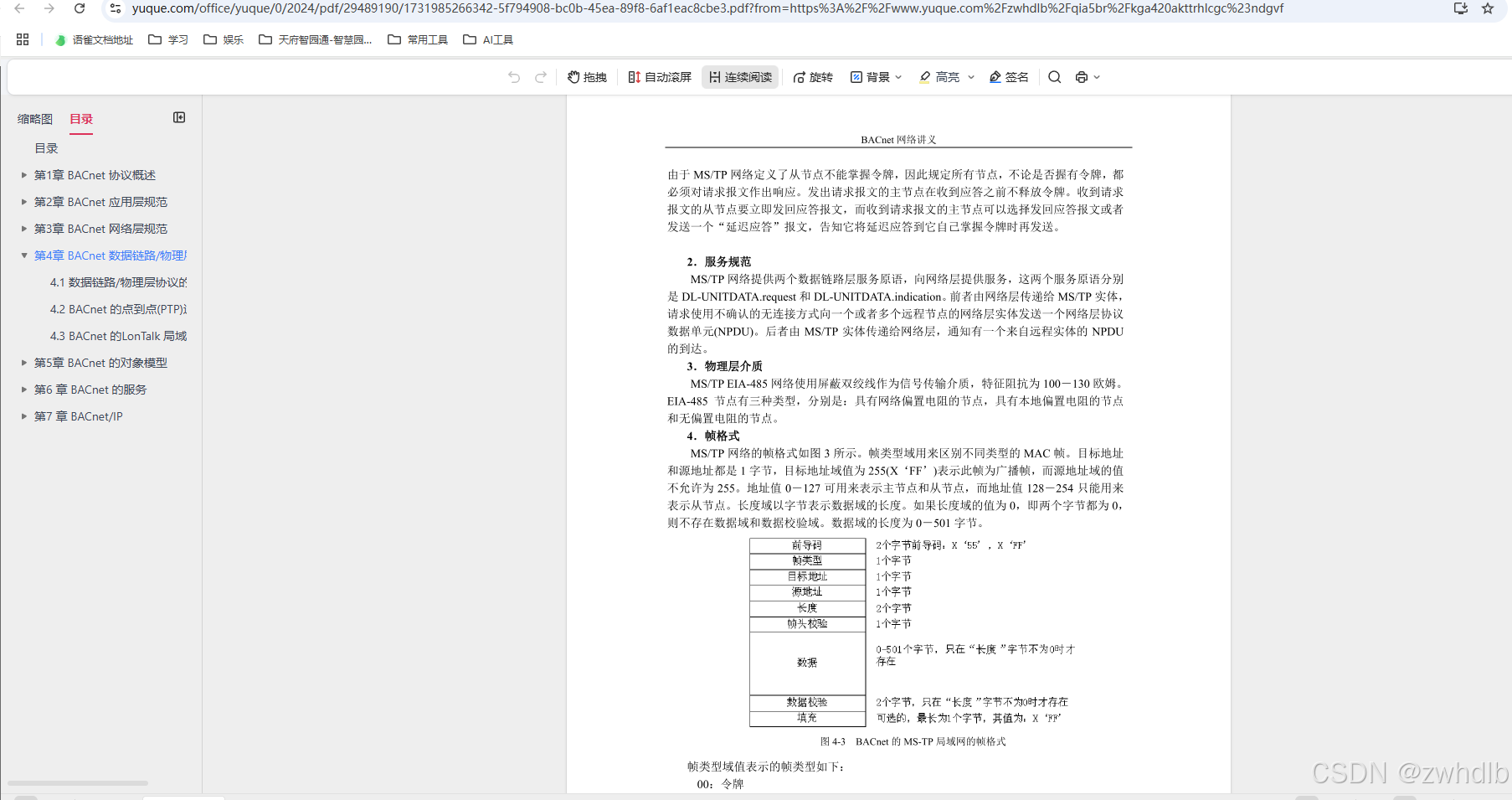Expand 第6章 BACnet 的服务
This screenshot has width=1512, height=800.
point(23,390)
